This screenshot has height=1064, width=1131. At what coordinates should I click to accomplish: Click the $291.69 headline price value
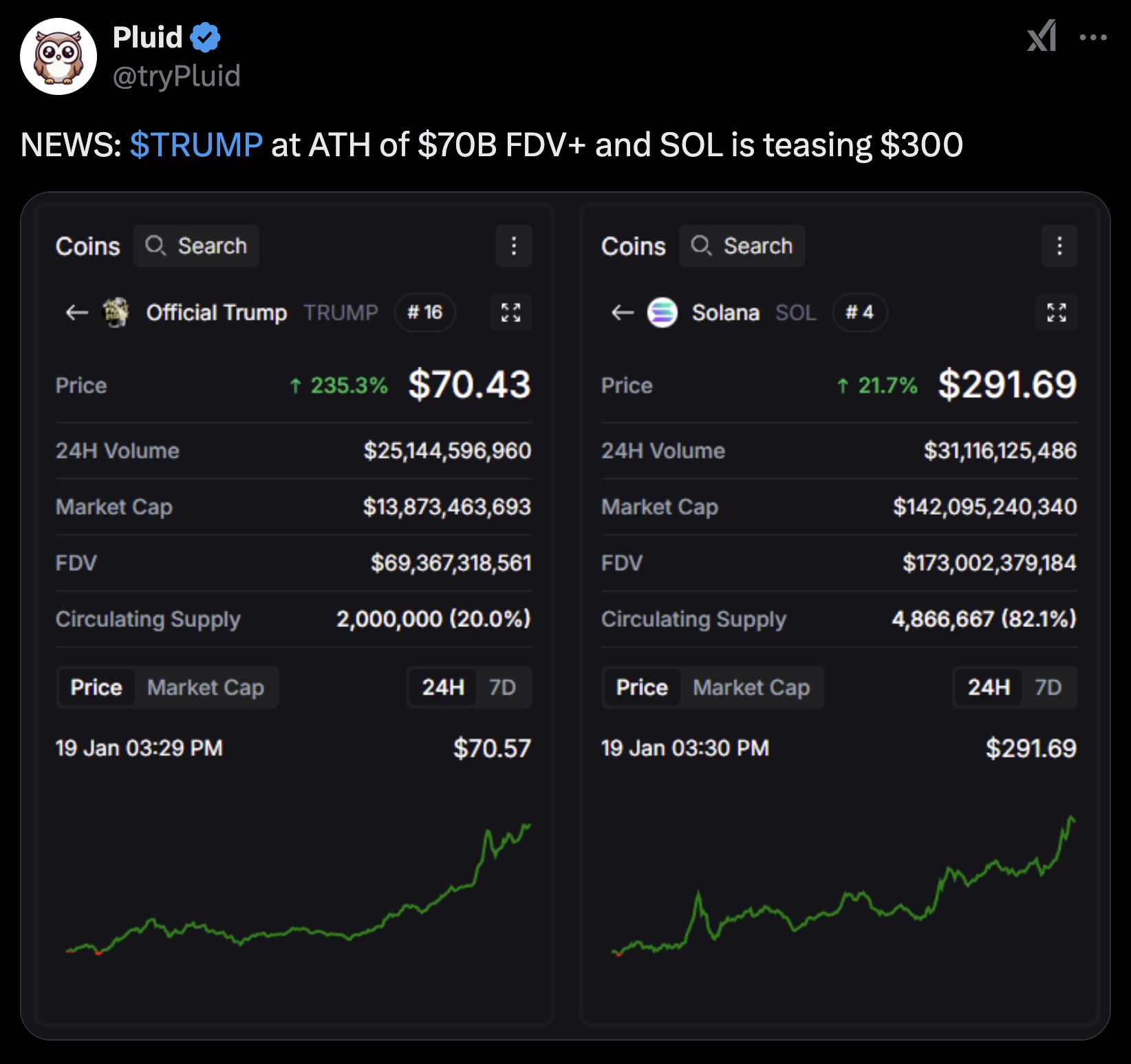click(x=1007, y=385)
